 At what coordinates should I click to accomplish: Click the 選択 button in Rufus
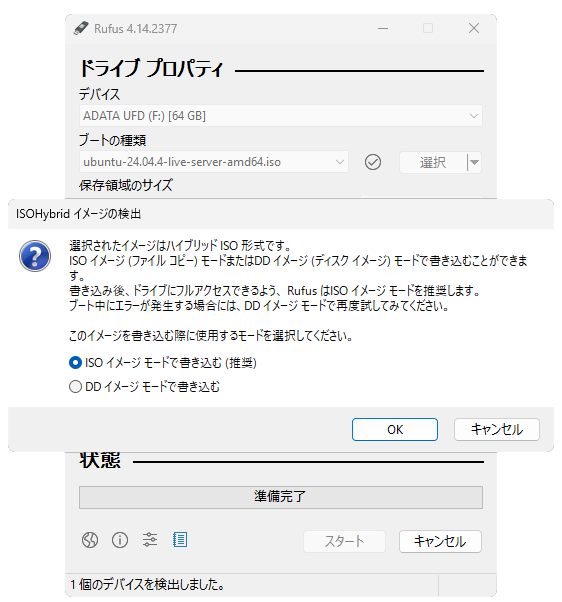pos(433,162)
